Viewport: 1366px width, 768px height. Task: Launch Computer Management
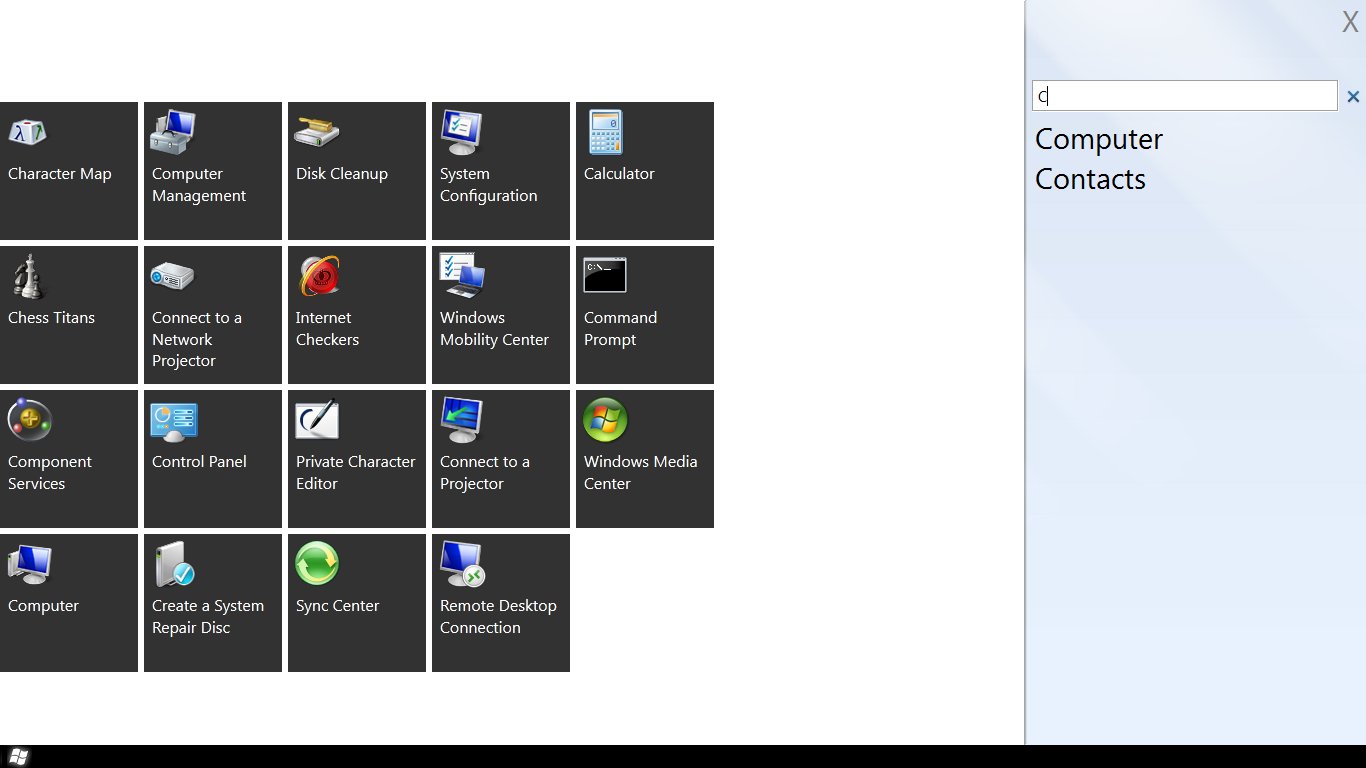(212, 171)
